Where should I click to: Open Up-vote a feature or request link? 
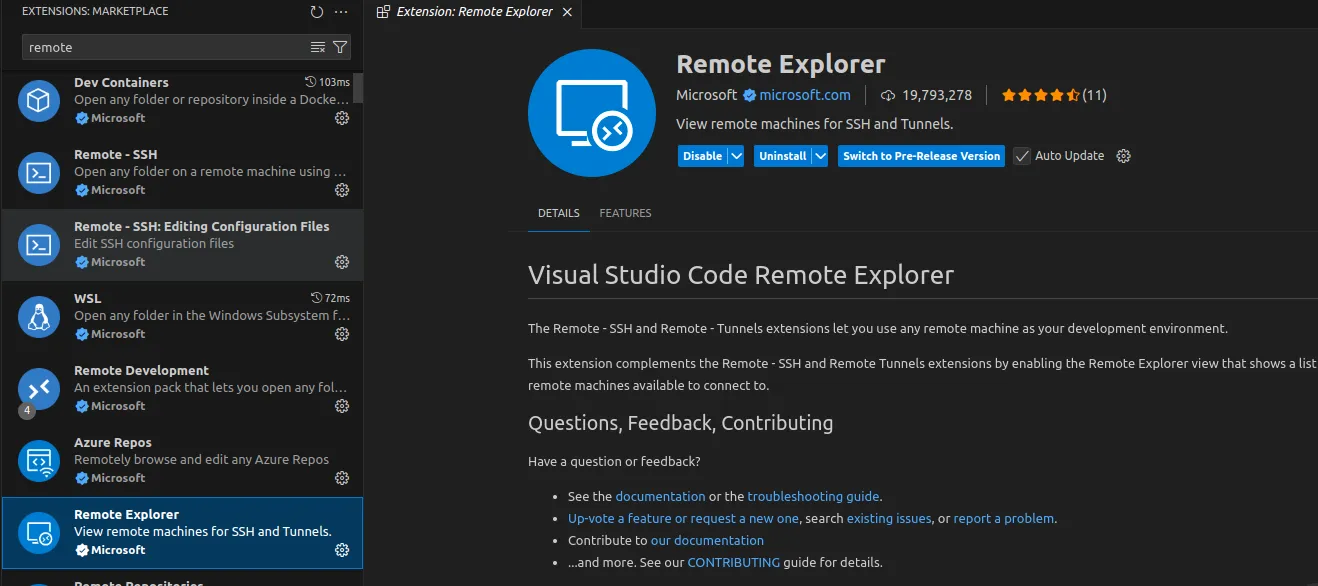(683, 518)
